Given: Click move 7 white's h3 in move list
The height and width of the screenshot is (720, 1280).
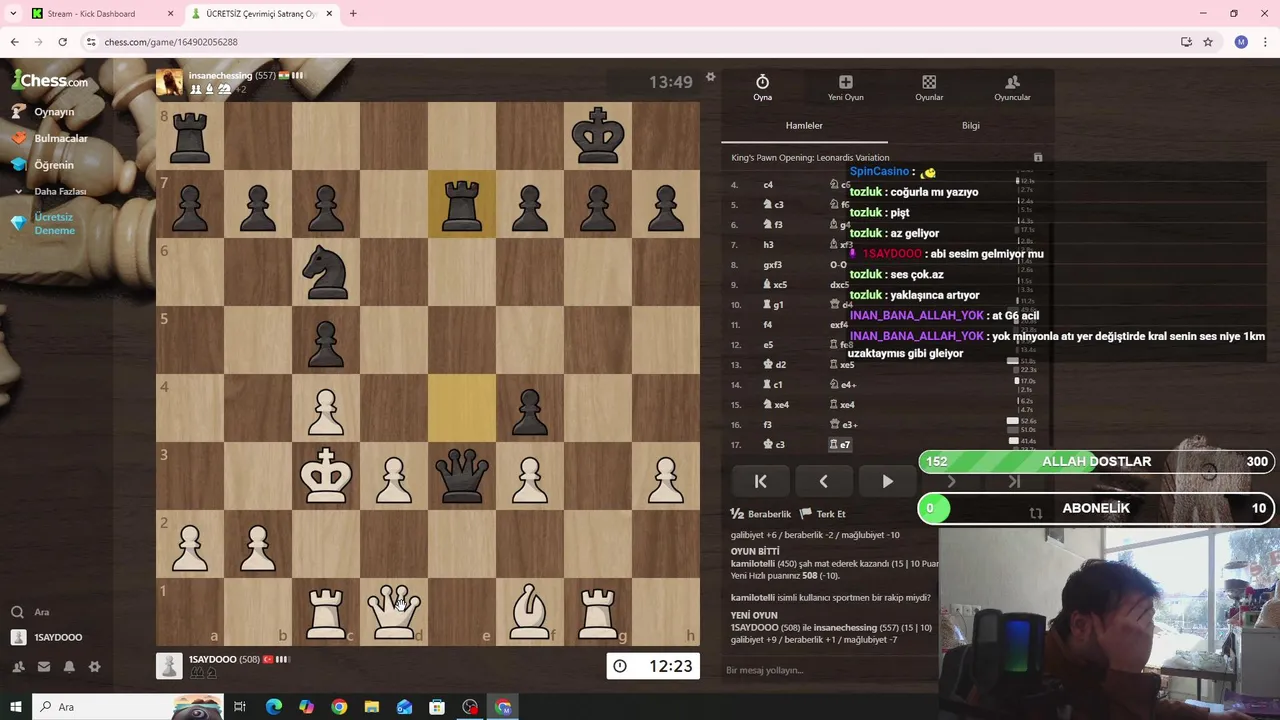Looking at the screenshot, I should (x=768, y=245).
